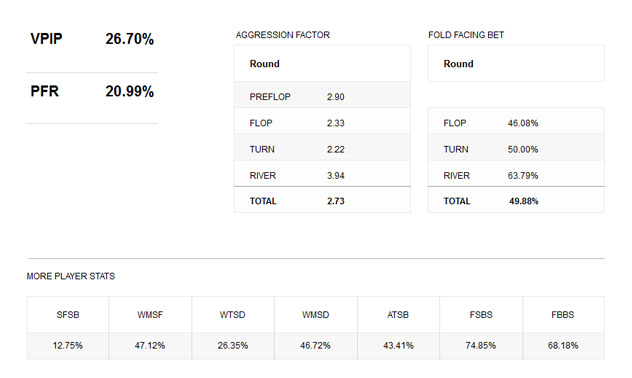Screen dimensions: 632x378
Task: Select the Aggression Factor TOTAL row 2.73
Action: tap(322, 200)
